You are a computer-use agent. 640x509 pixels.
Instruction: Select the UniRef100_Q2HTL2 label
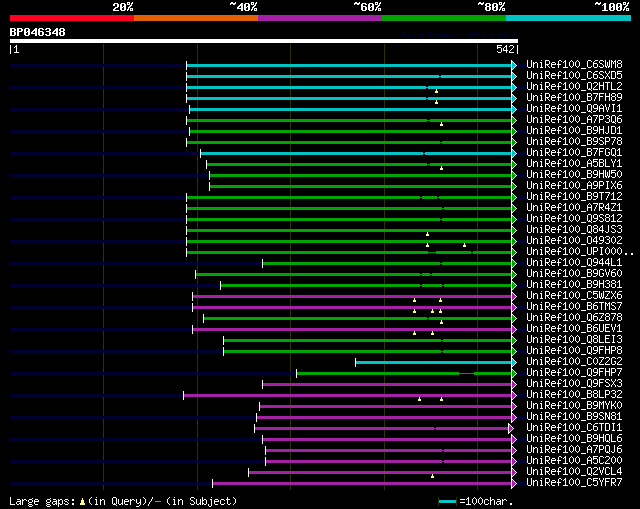[x=574, y=87]
